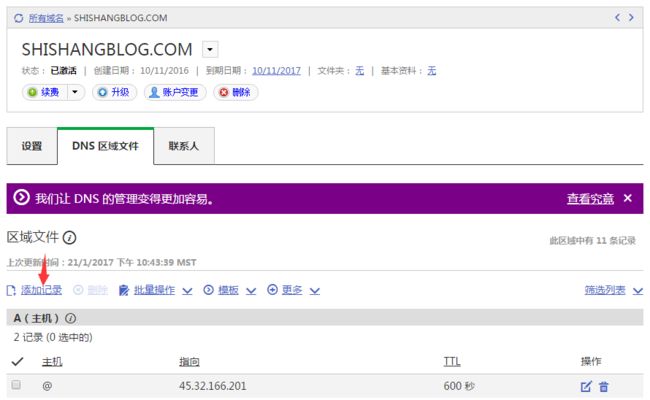The width and height of the screenshot is (650, 400).
Task: Click the 筛选列表 link
Action: pyautogui.click(x=605, y=290)
